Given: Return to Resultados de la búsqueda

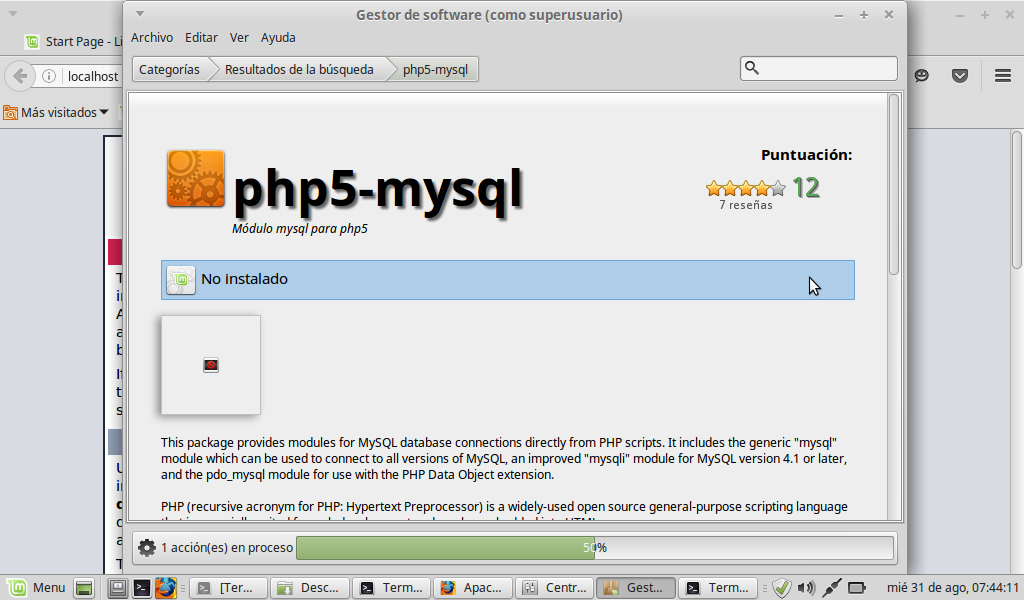Looking at the screenshot, I should pyautogui.click(x=299, y=69).
